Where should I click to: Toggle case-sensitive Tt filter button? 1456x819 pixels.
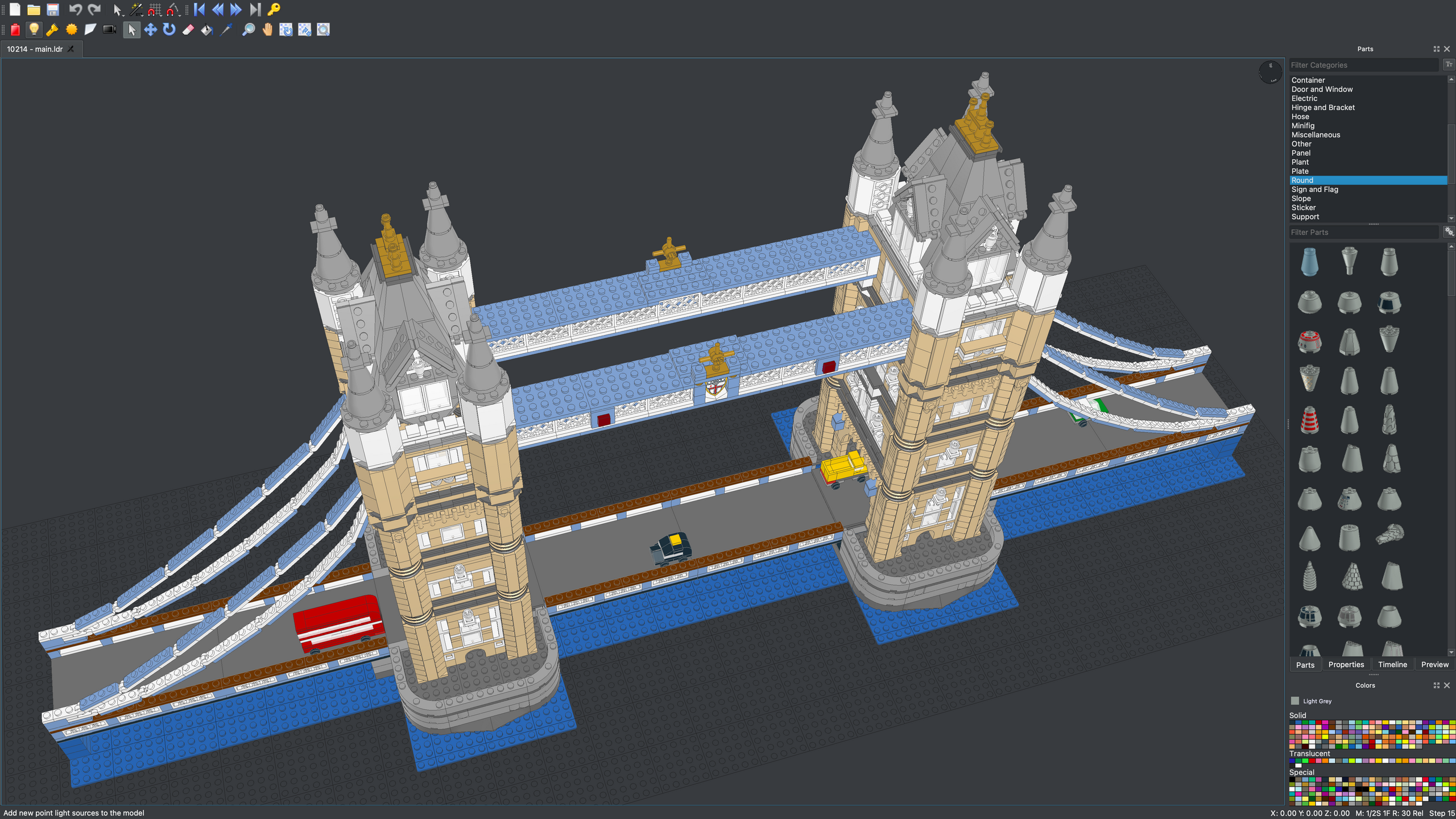1449,65
